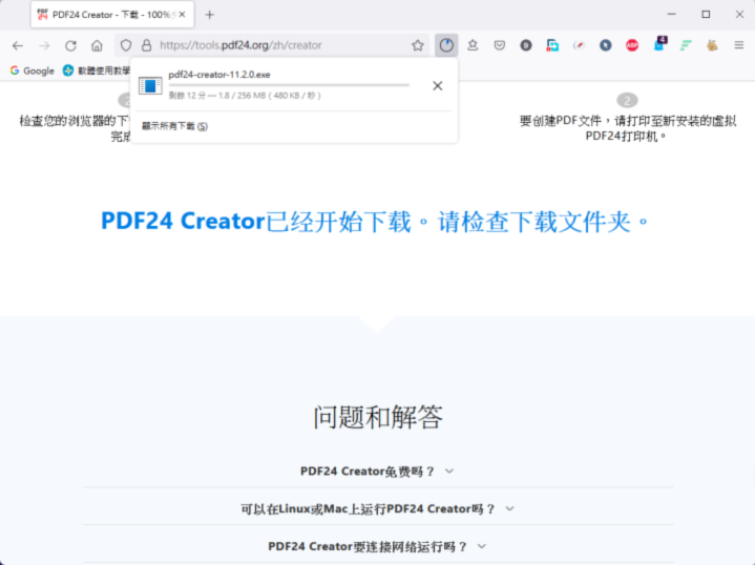Viewport: 755px width, 567px height.
Task: Expand the Linux或Mac question
Action: [x=377, y=509]
